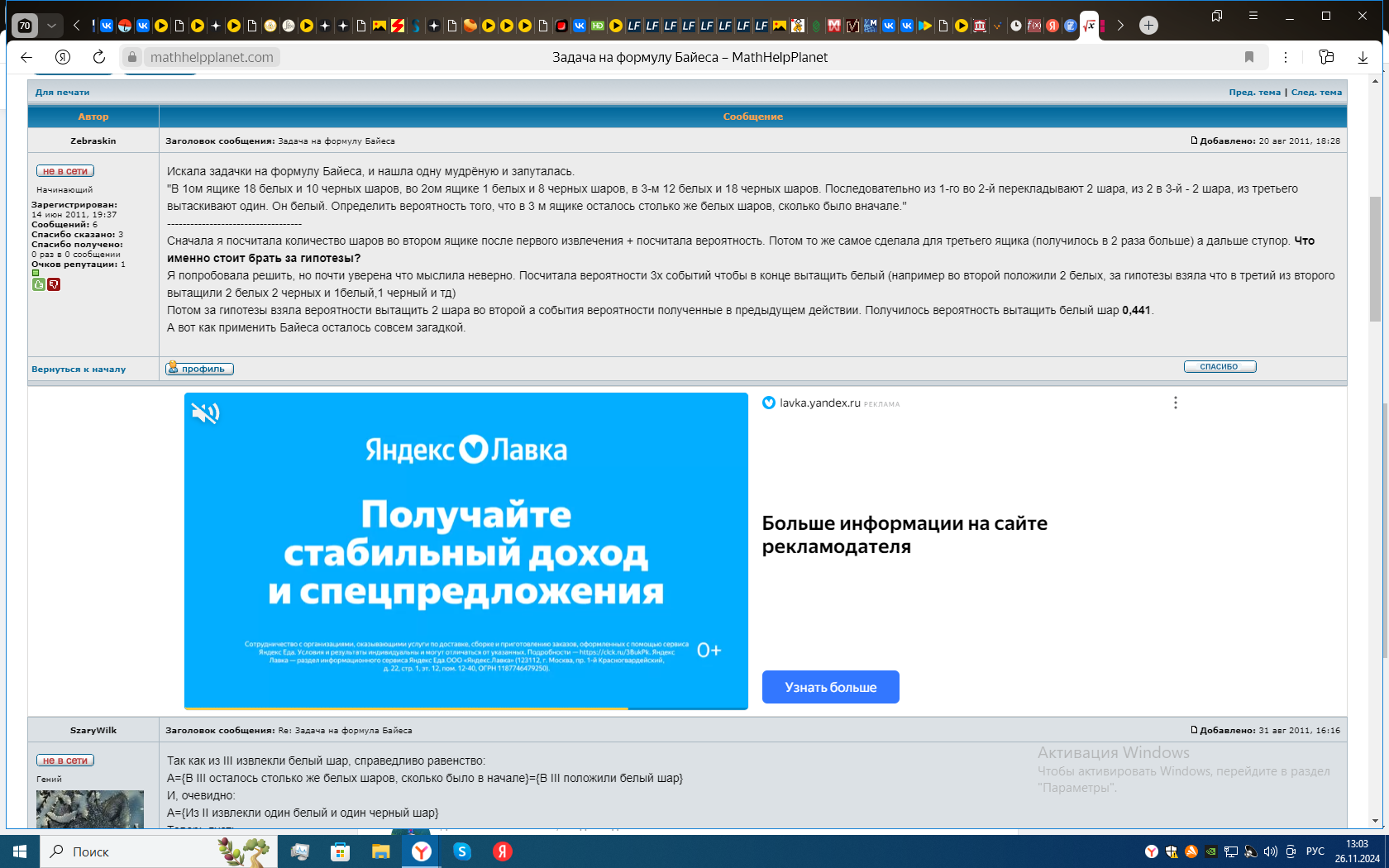The image size is (1389, 868).
Task: Open the page options three-dot menu
Action: (x=1286, y=57)
